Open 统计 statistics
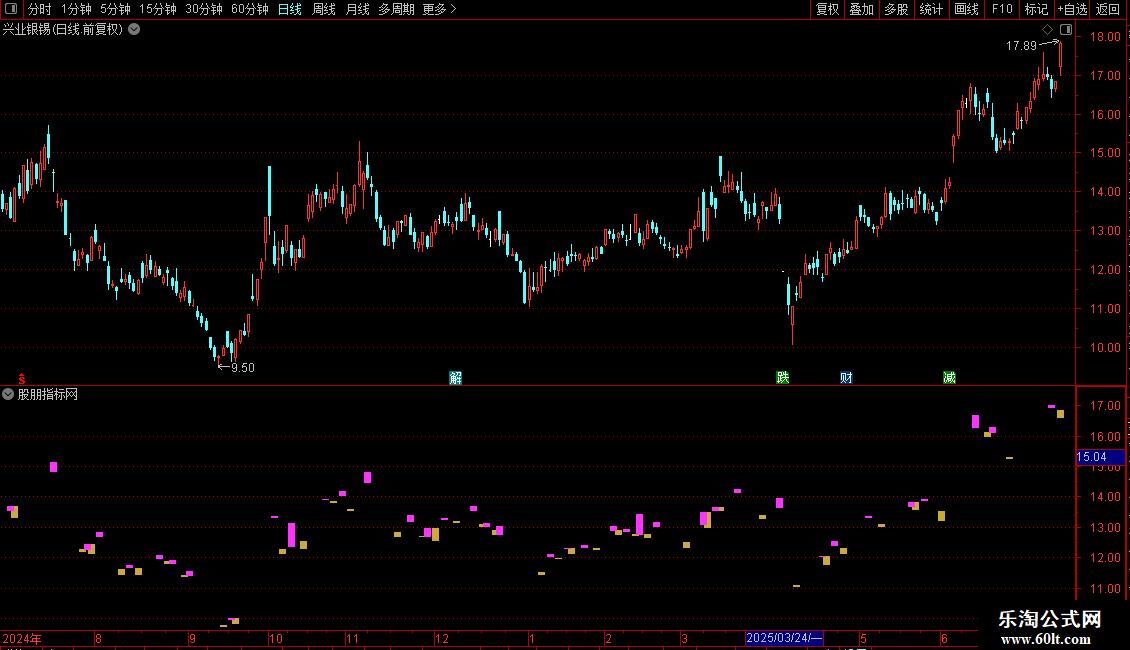 930,9
